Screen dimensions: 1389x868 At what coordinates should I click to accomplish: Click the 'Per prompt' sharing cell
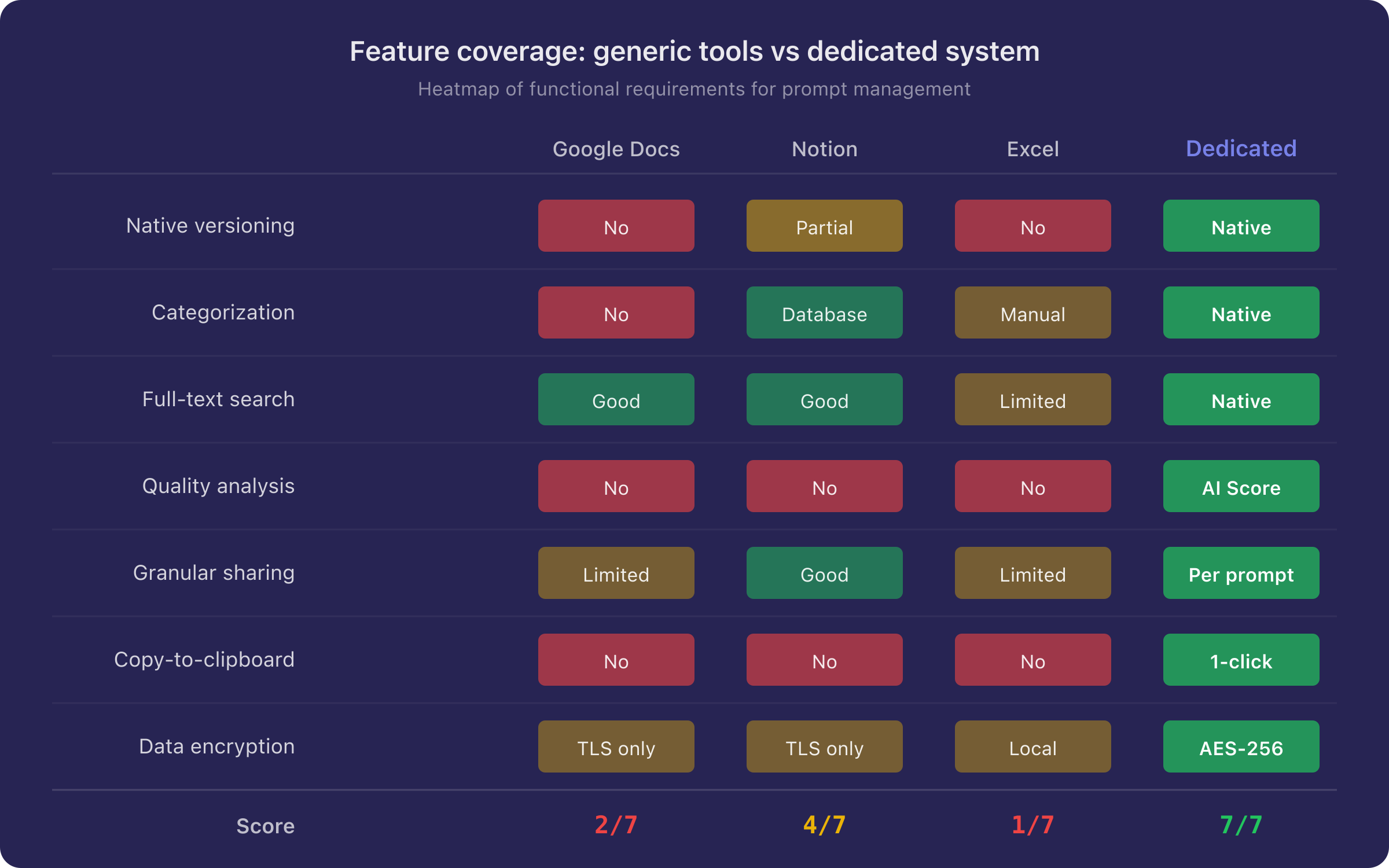tap(1240, 573)
